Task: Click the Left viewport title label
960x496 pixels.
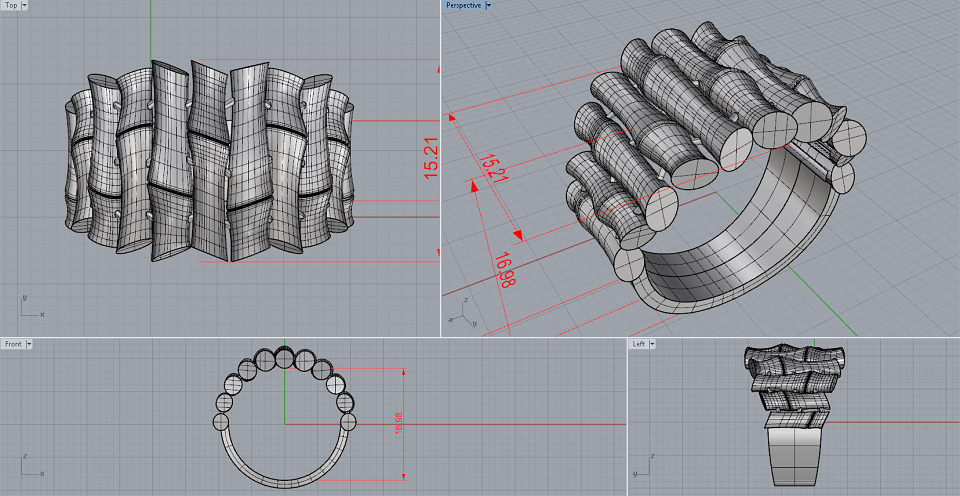Action: coord(639,344)
